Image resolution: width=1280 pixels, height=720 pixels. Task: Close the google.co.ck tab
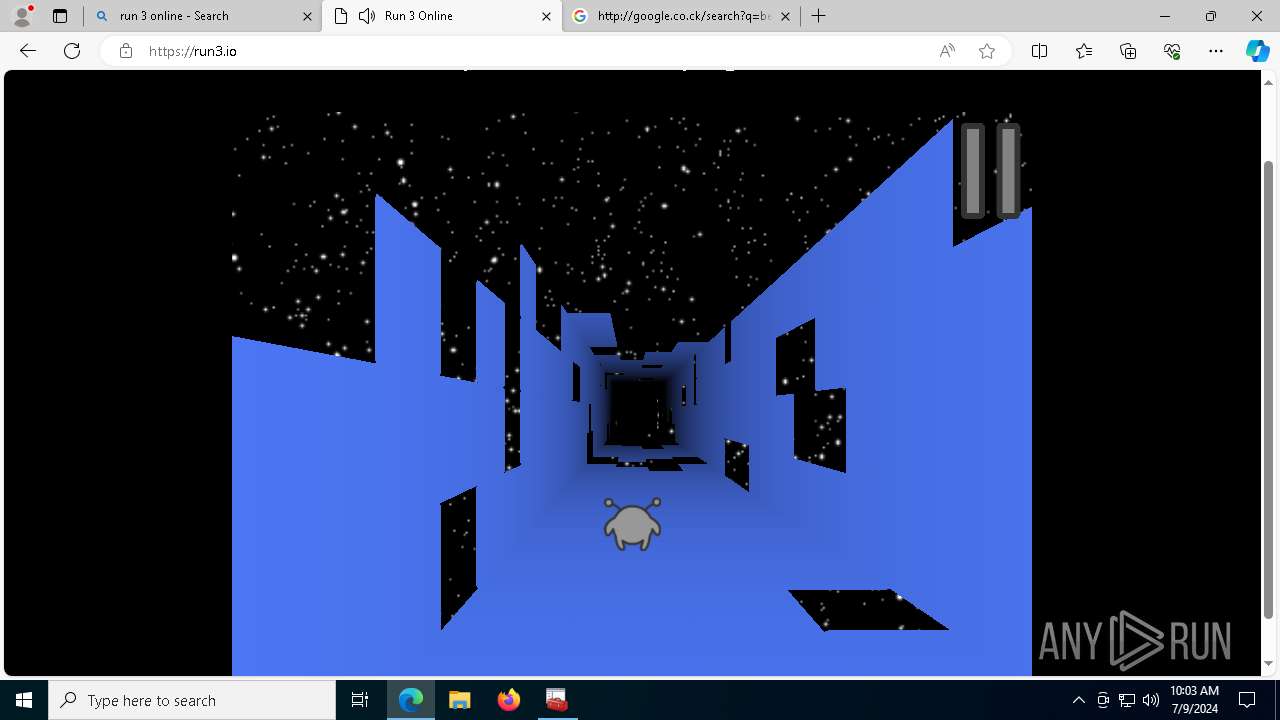pos(785,16)
